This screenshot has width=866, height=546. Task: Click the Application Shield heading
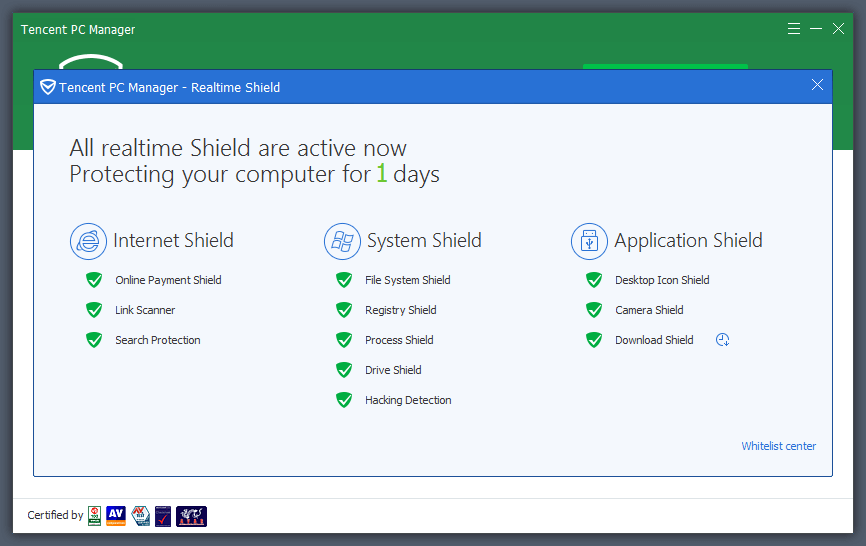pos(688,241)
